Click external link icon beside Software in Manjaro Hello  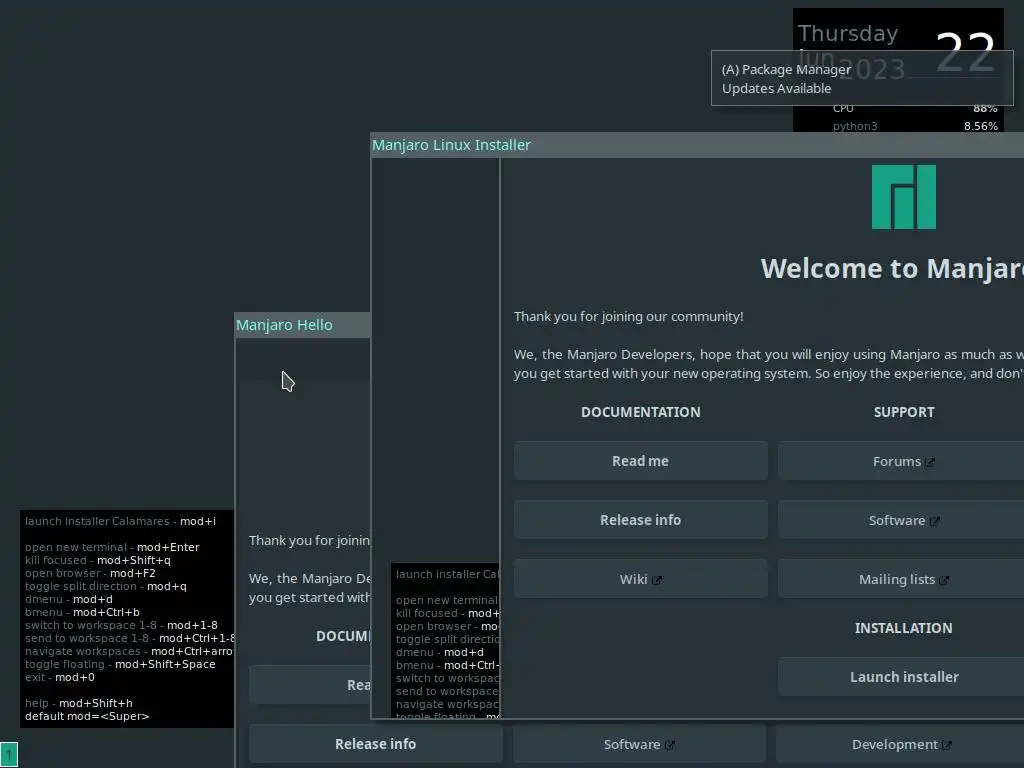coord(670,745)
